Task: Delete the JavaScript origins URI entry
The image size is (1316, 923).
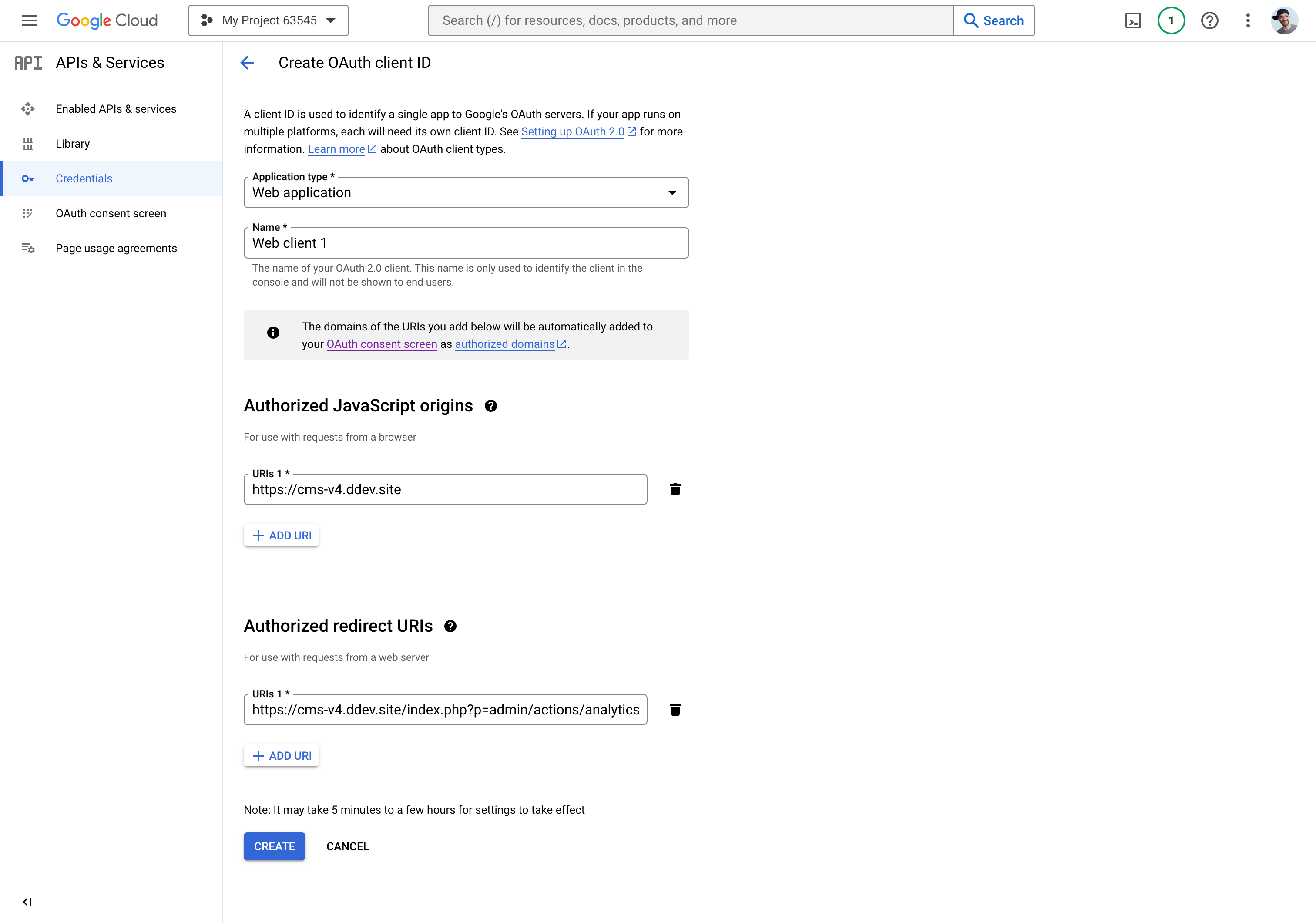Action: click(x=675, y=489)
